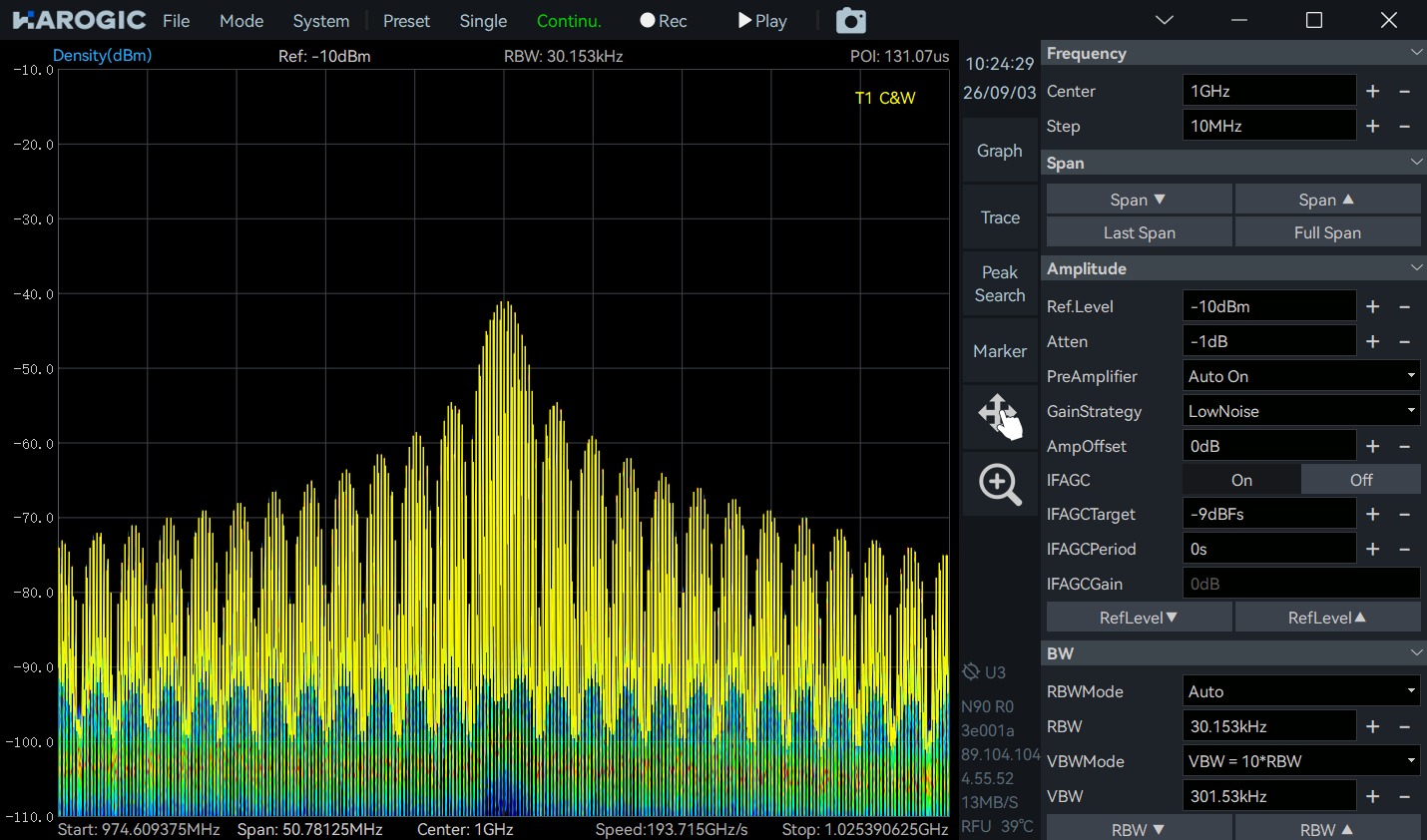Decrease IFAGCPeriod with minus button
Image resolution: width=1427 pixels, height=840 pixels.
click(x=1404, y=549)
